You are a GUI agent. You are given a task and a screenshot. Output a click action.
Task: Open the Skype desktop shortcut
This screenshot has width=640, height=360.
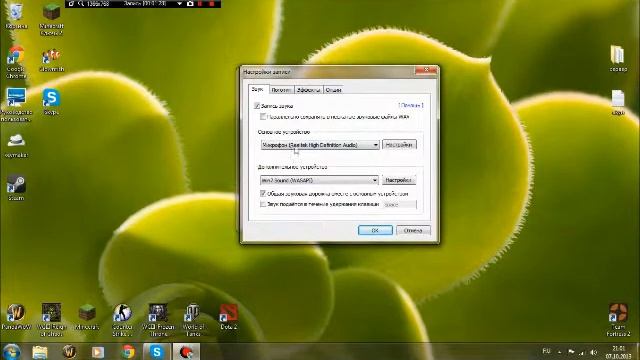pyautogui.click(x=51, y=101)
